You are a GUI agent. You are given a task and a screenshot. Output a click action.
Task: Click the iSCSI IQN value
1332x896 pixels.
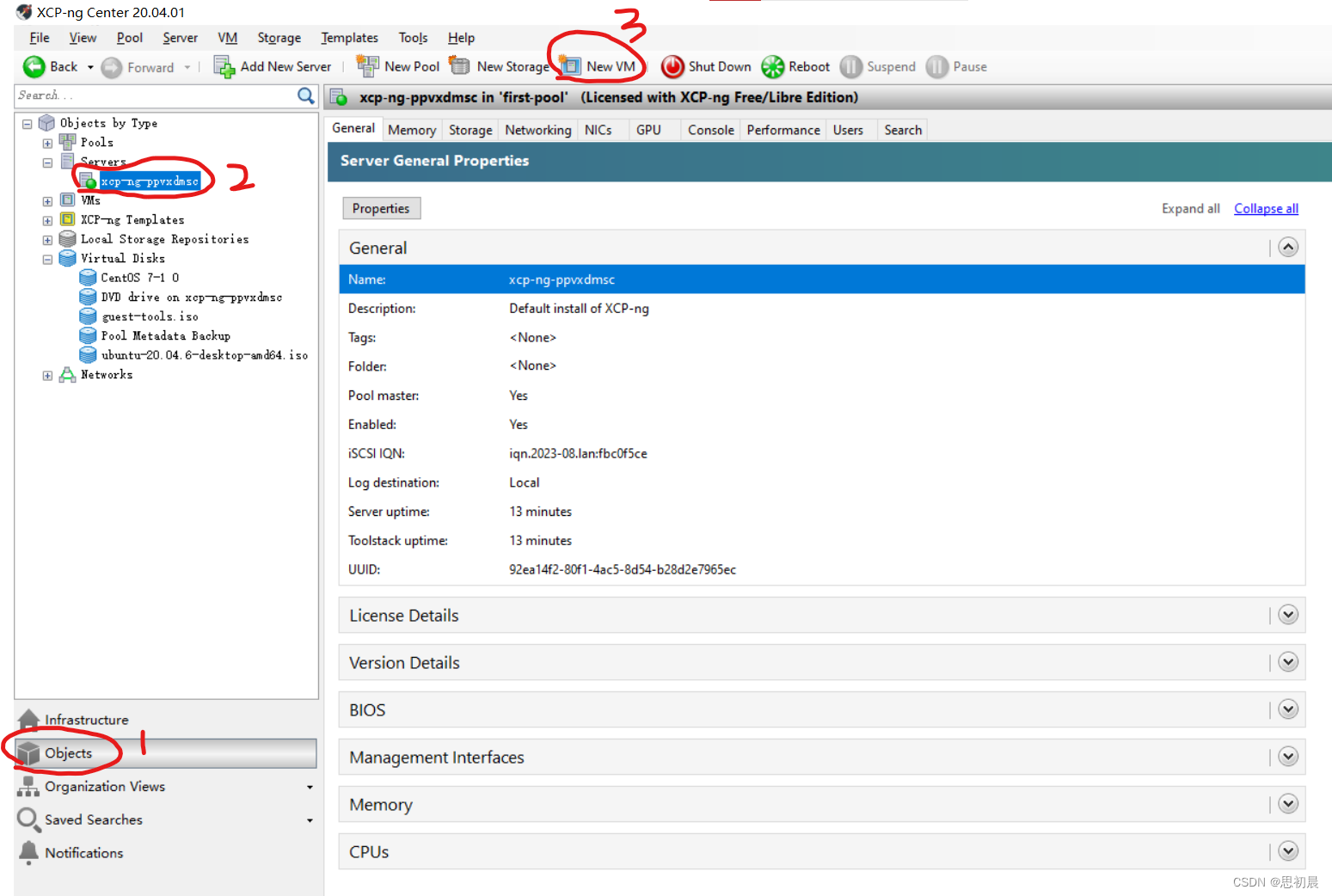(x=578, y=453)
